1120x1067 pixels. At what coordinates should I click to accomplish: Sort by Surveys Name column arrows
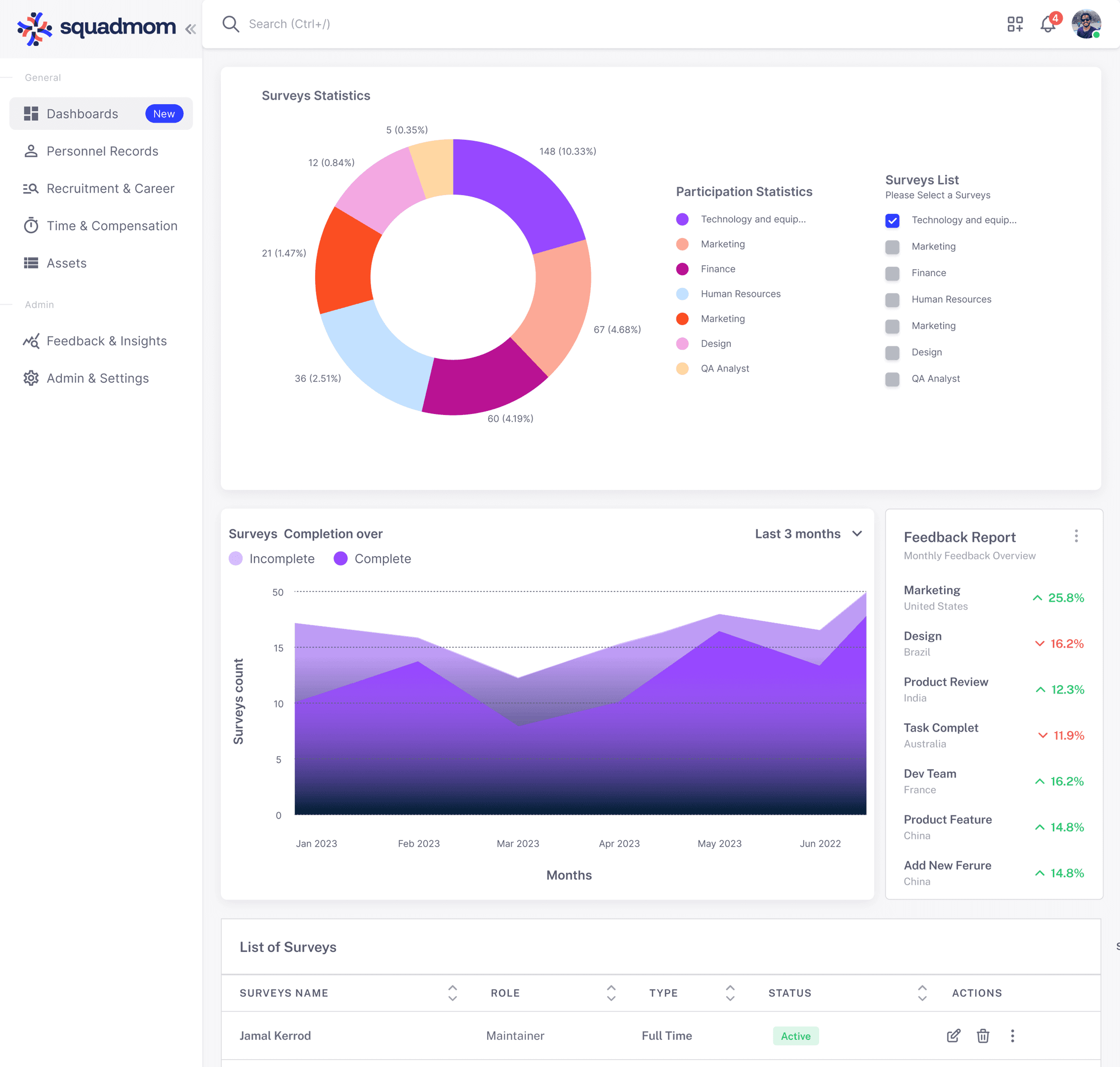(452, 993)
